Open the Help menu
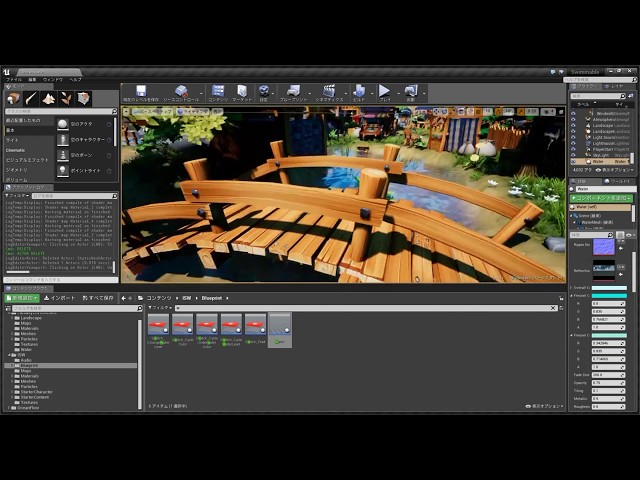The width and height of the screenshot is (640, 480). tap(76, 80)
